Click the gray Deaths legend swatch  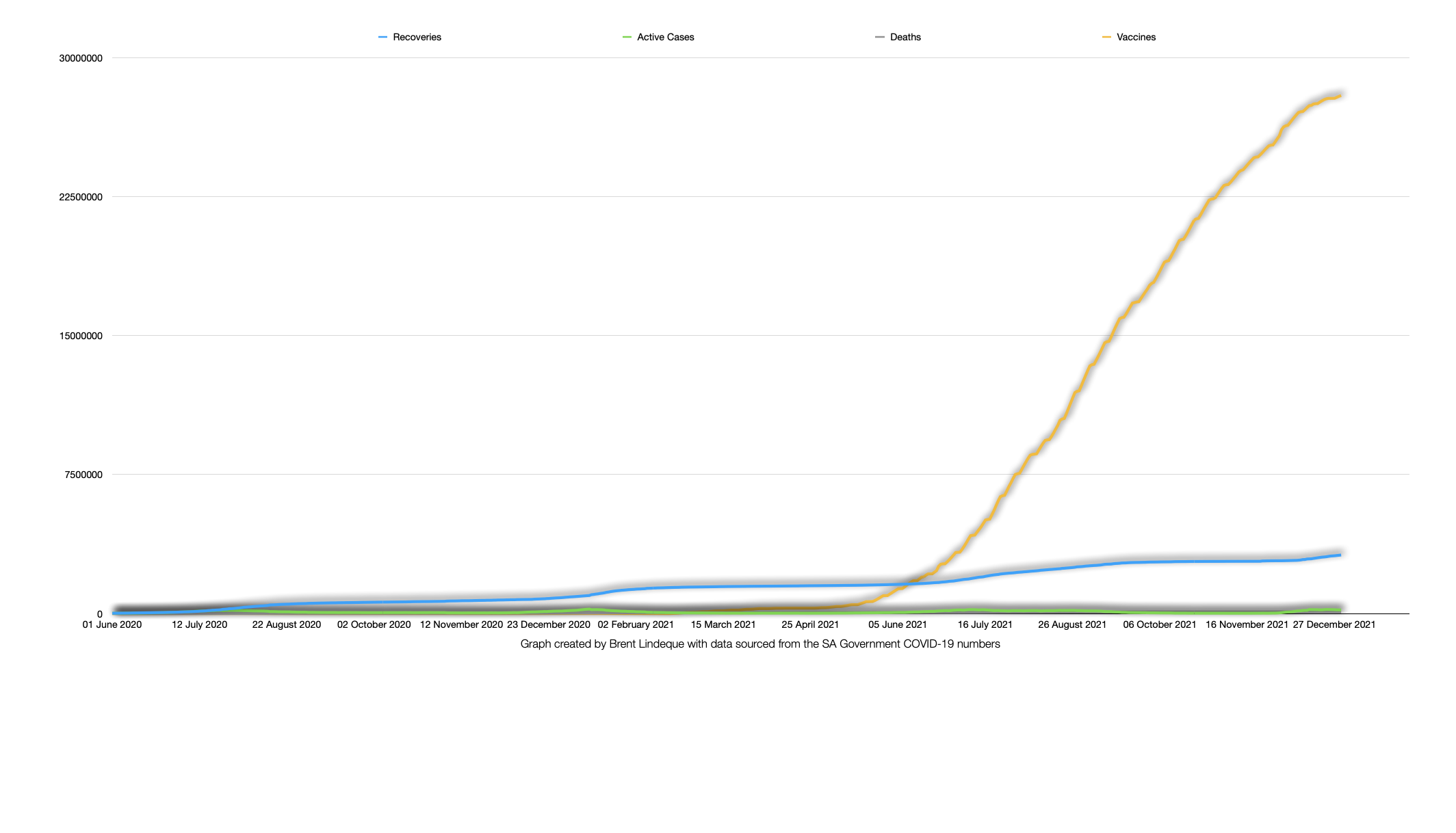pos(880,37)
